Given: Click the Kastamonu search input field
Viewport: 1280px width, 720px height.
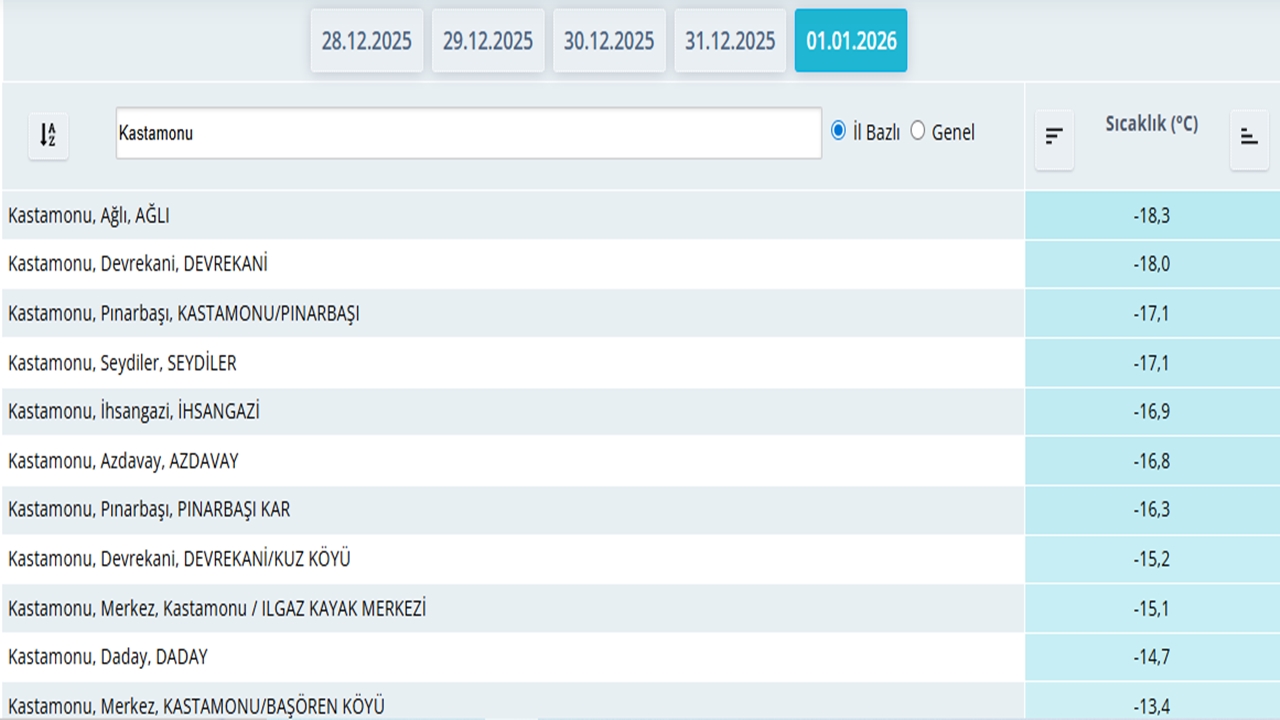Looking at the screenshot, I should (468, 133).
